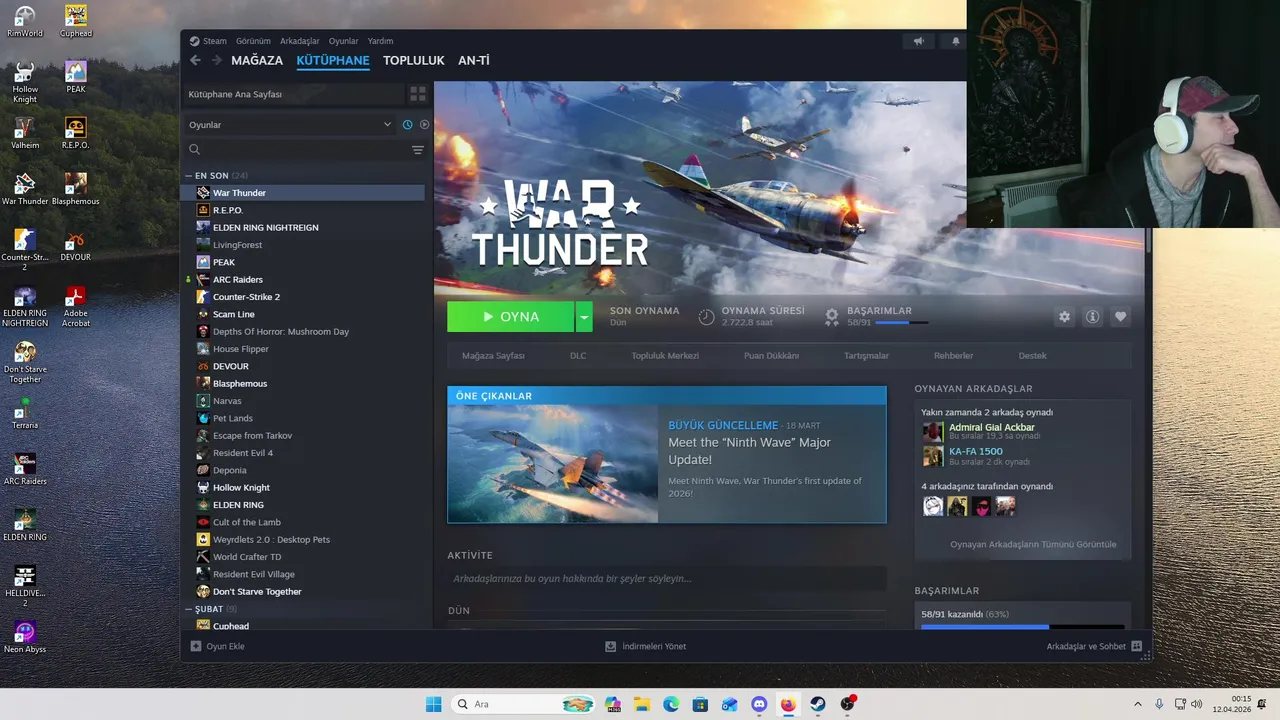This screenshot has height=720, width=1280.
Task: Open the library advanced filter icon
Action: tap(418, 150)
